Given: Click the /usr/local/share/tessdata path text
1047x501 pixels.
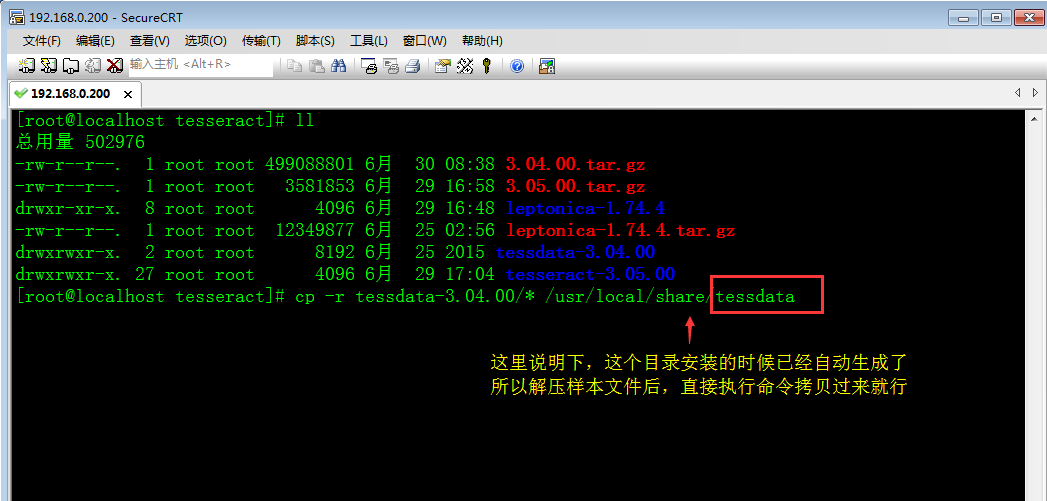Looking at the screenshot, I should [x=670, y=297].
